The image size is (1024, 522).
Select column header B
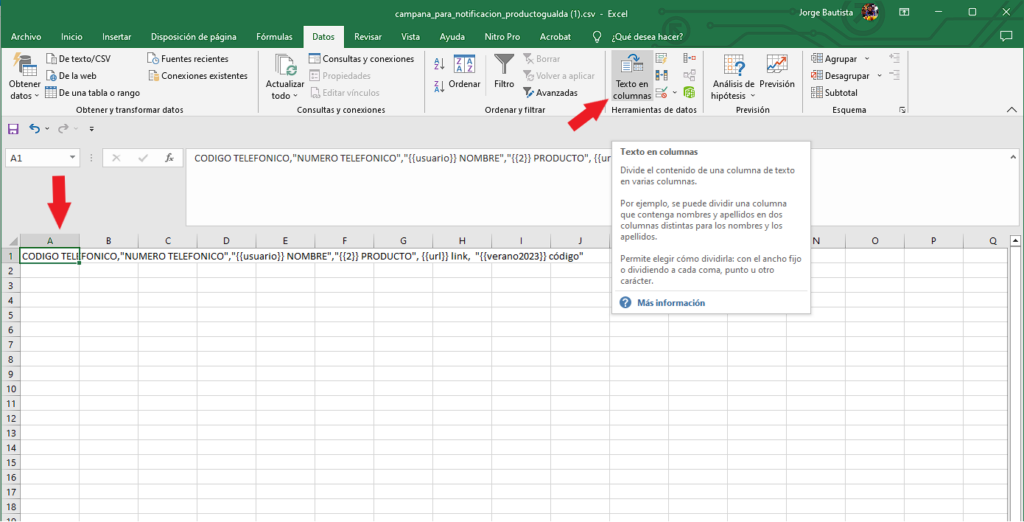108,241
